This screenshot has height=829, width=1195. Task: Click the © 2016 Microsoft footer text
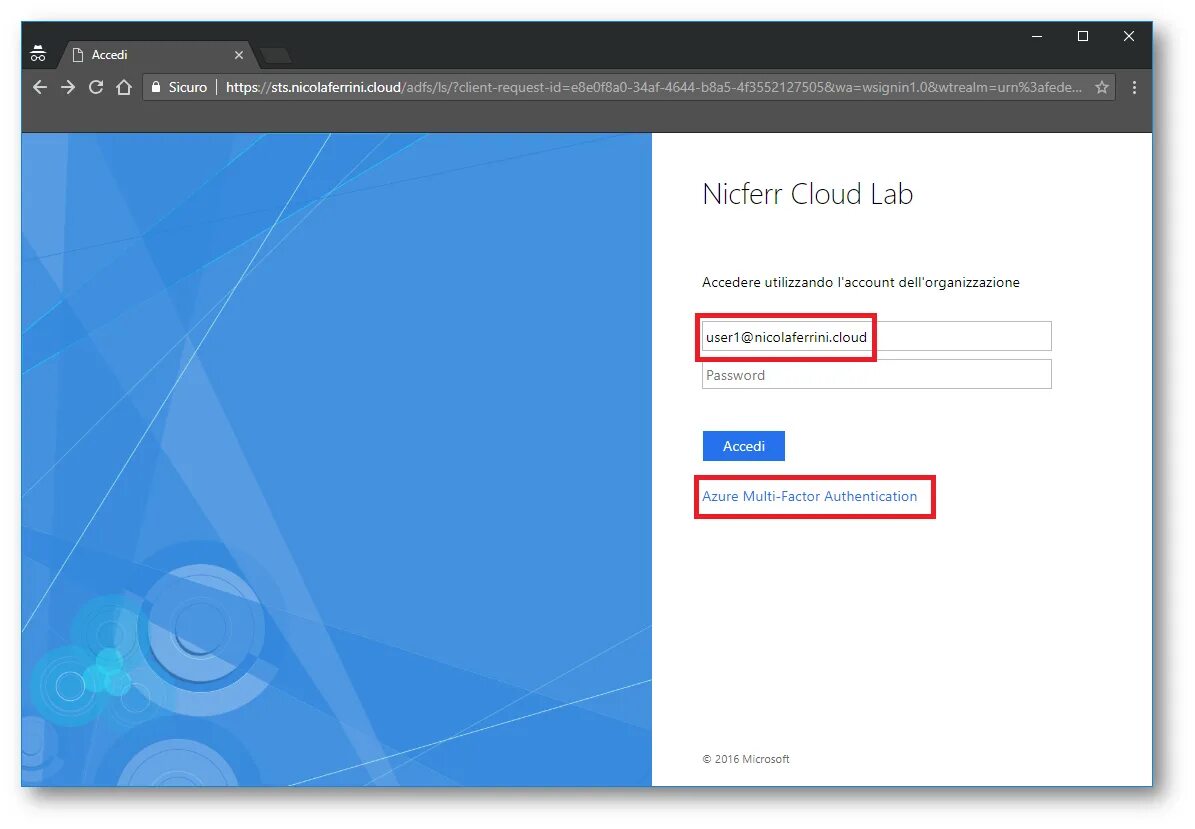point(746,759)
